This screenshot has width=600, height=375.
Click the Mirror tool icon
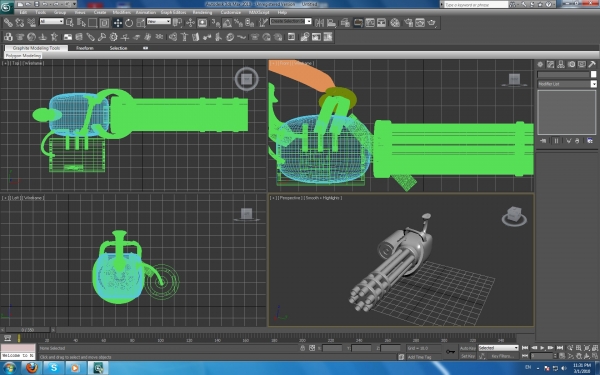point(319,23)
